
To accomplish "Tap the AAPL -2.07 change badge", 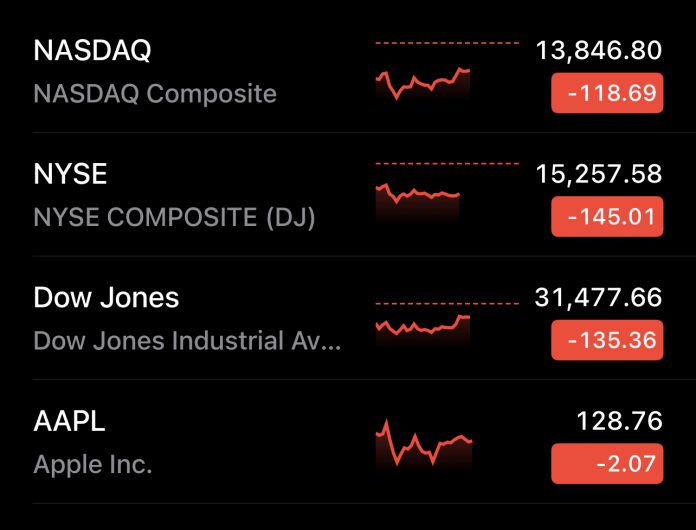I will [607, 464].
